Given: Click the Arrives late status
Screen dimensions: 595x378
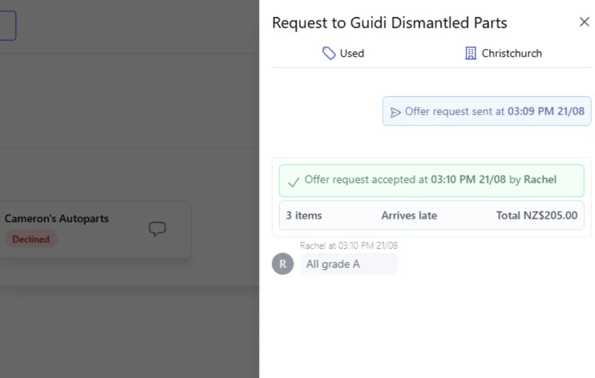Looking at the screenshot, I should pos(409,215).
